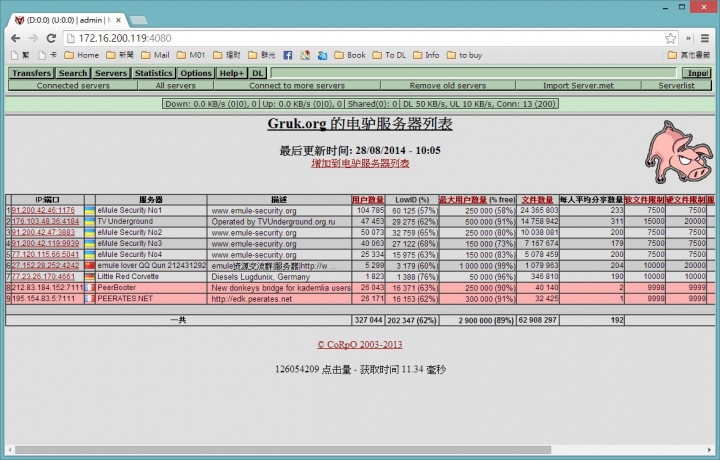Open the to buy bookmarks folder
The image size is (720, 460).
(464, 55)
